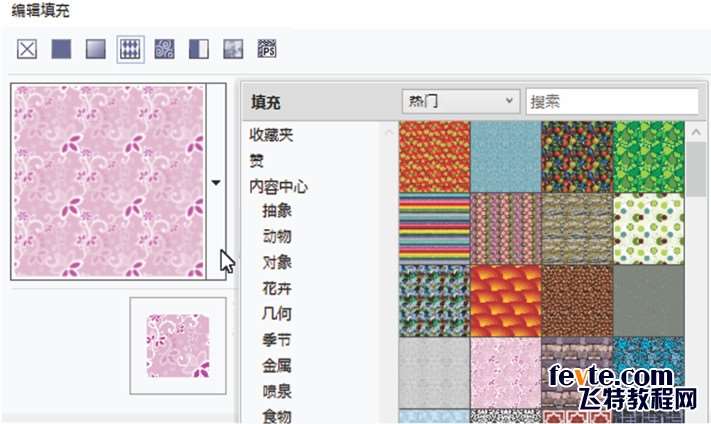
Task: Select the 对象 category
Action: pos(277,262)
